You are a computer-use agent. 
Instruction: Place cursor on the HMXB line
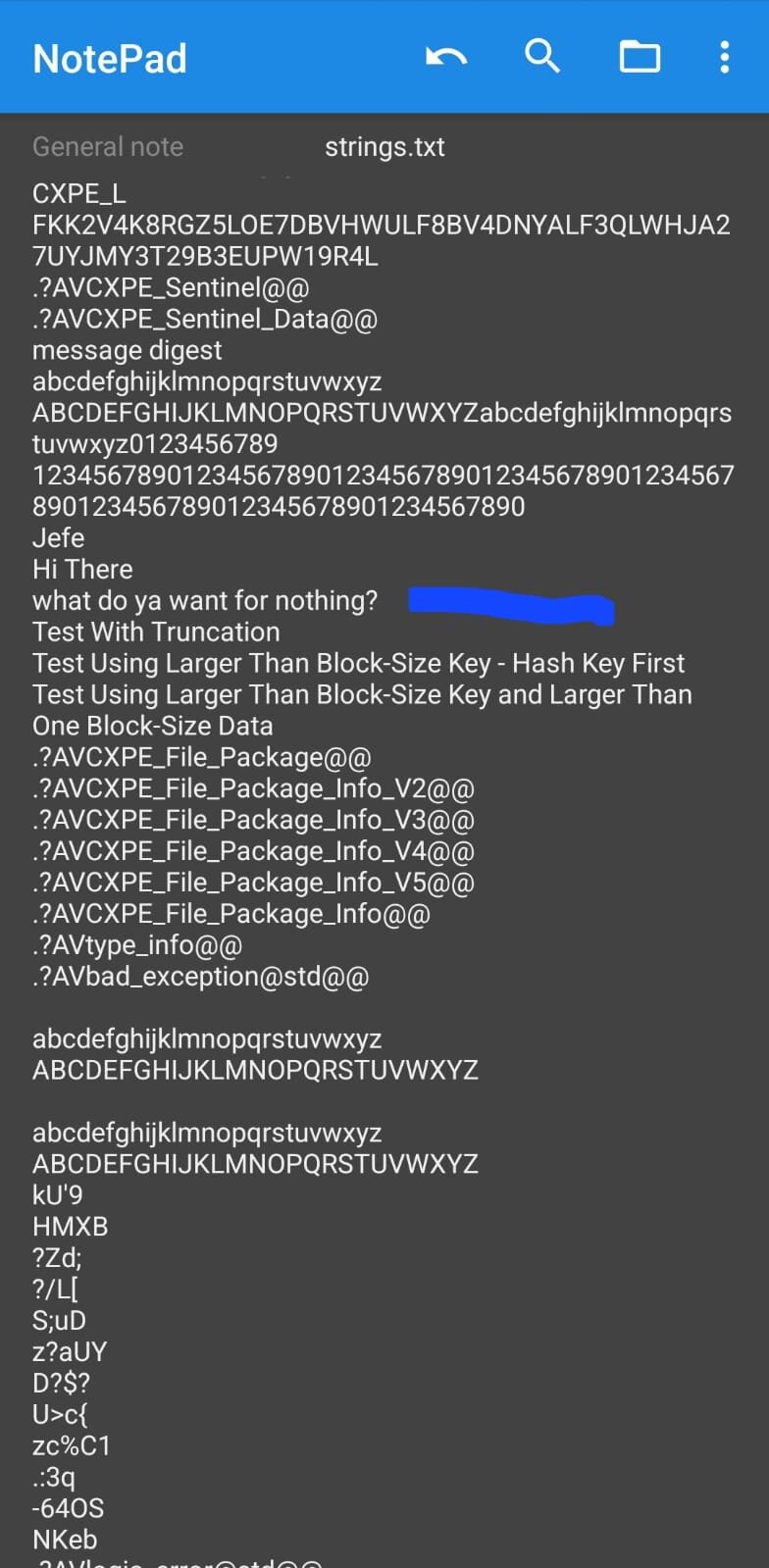[x=71, y=1227]
